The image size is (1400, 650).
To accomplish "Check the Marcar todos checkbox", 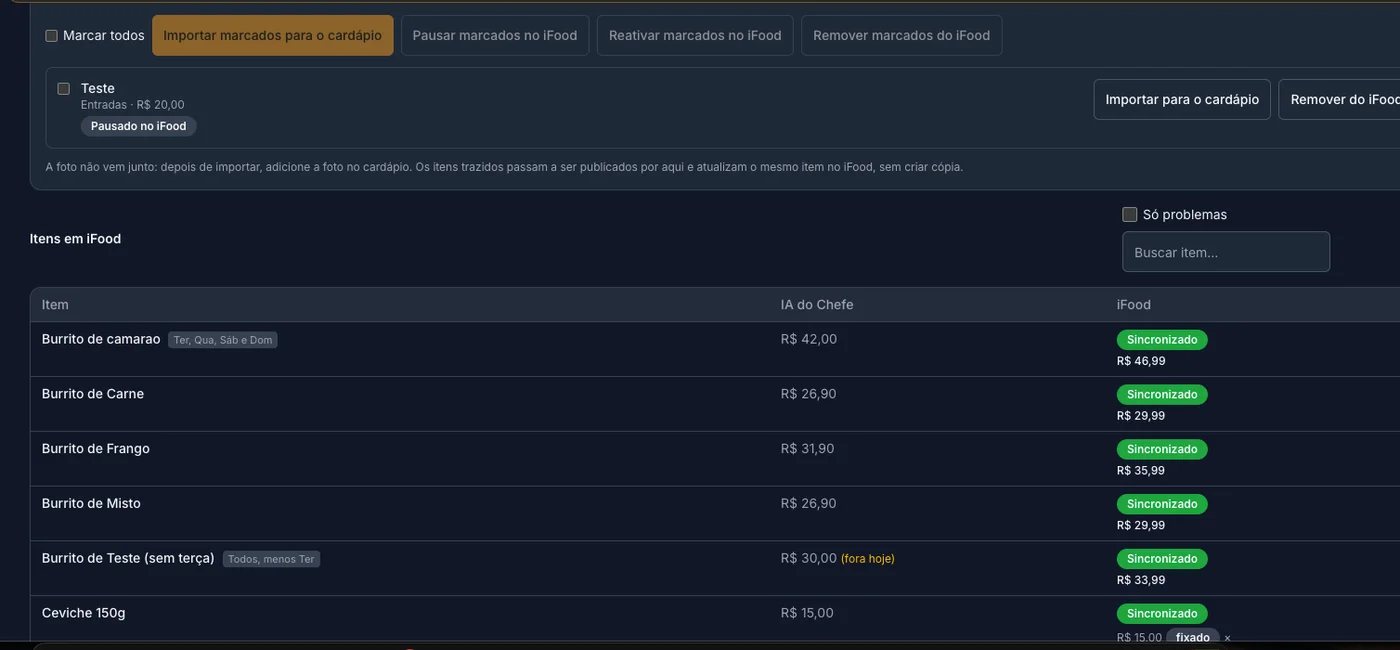I will [x=51, y=36].
